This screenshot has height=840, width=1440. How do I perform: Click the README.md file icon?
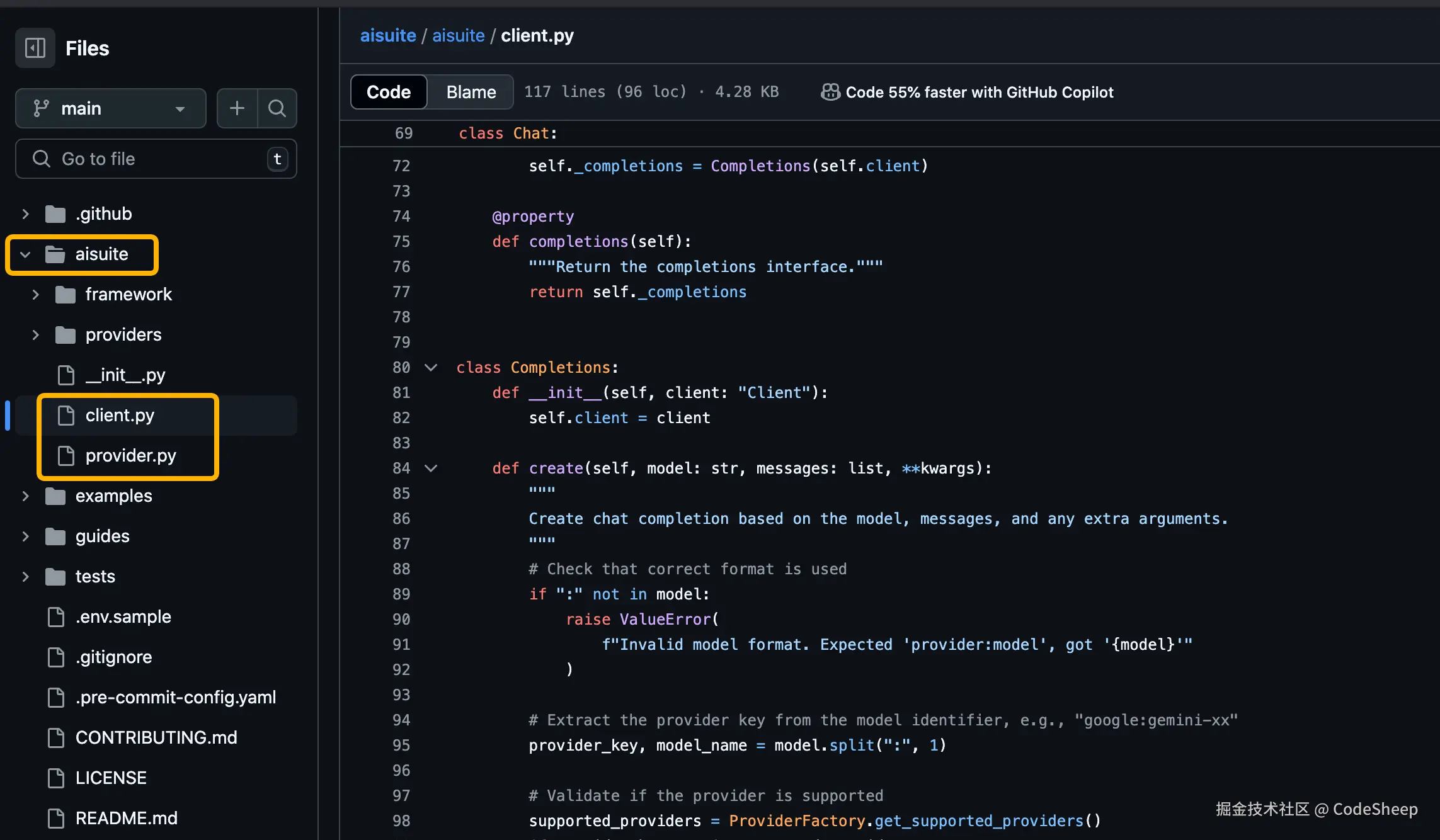tap(56, 818)
